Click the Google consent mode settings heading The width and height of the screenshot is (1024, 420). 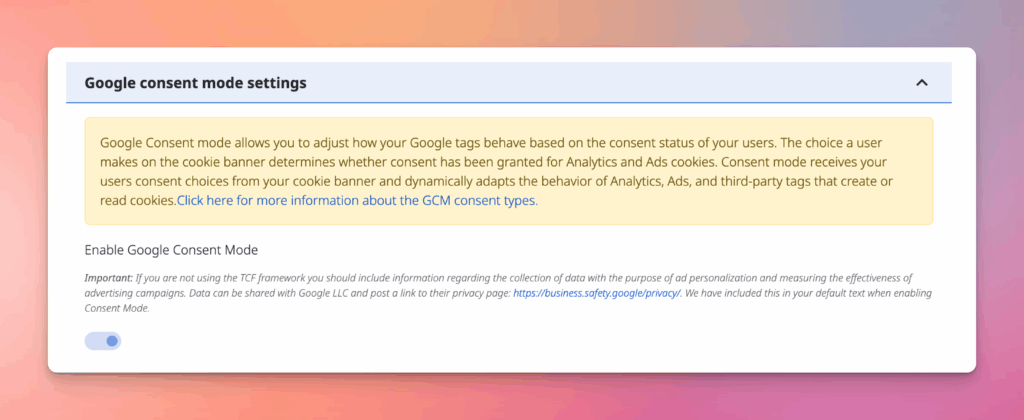click(x=195, y=83)
